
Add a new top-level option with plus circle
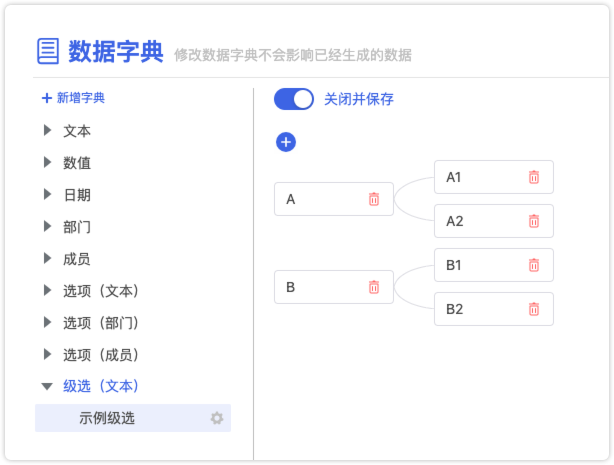point(286,142)
